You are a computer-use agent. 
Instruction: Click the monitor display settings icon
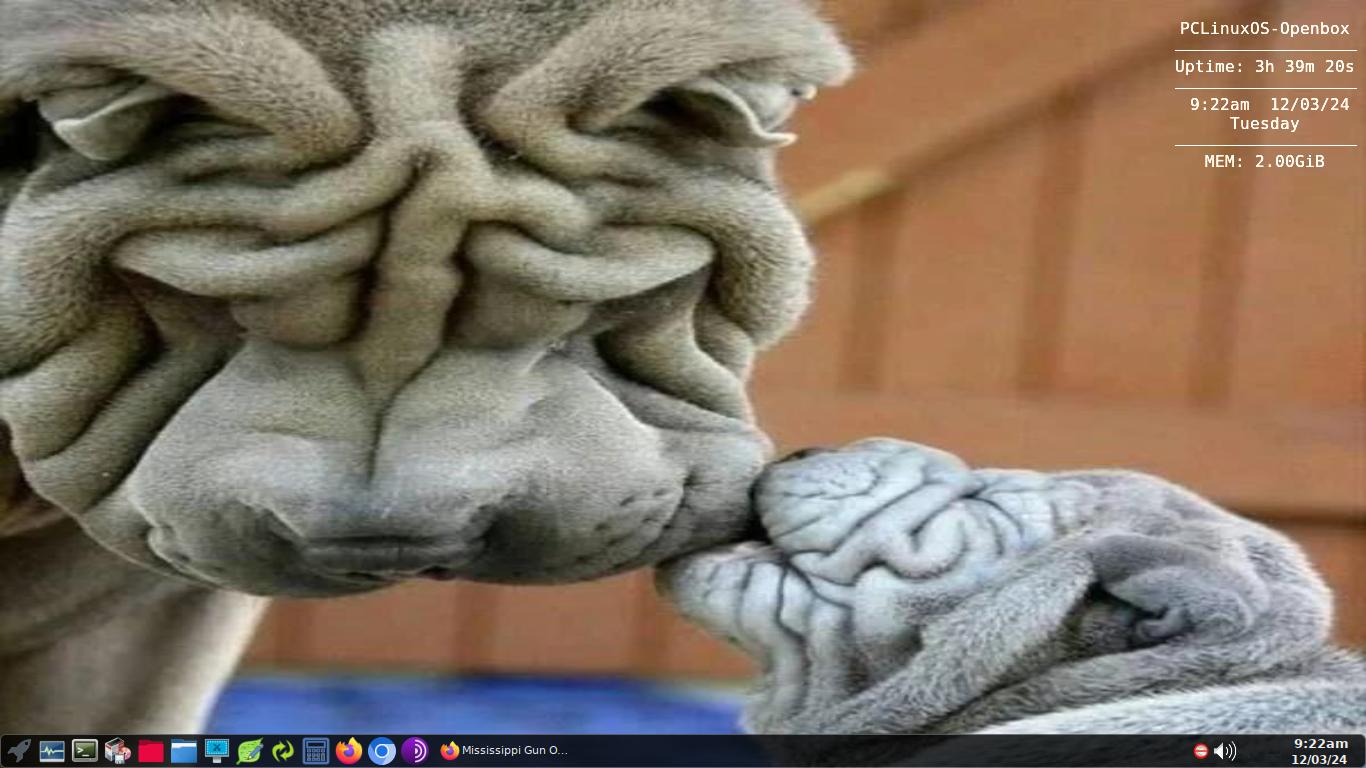(217, 750)
